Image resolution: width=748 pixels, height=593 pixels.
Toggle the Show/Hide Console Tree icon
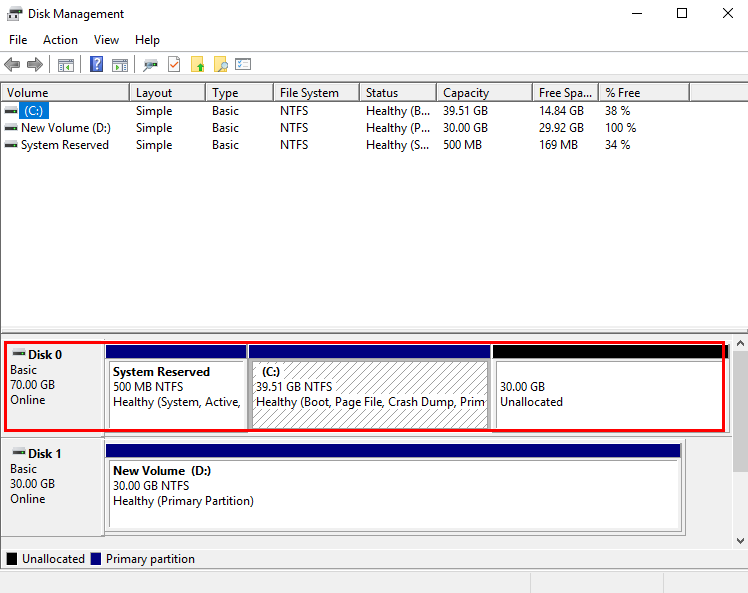(66, 65)
